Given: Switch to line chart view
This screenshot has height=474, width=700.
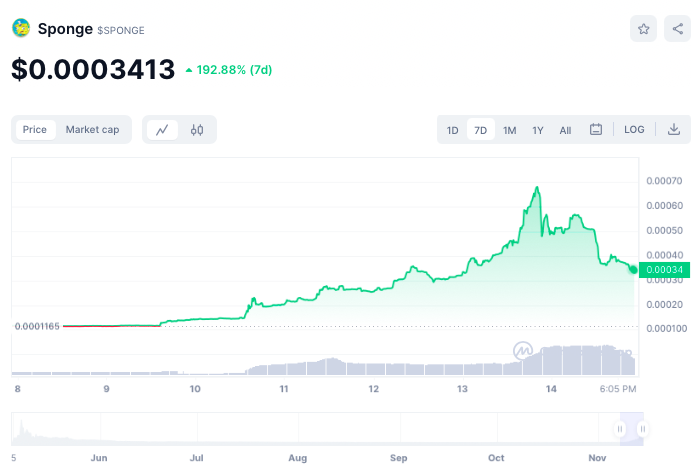Looking at the screenshot, I should 162,130.
